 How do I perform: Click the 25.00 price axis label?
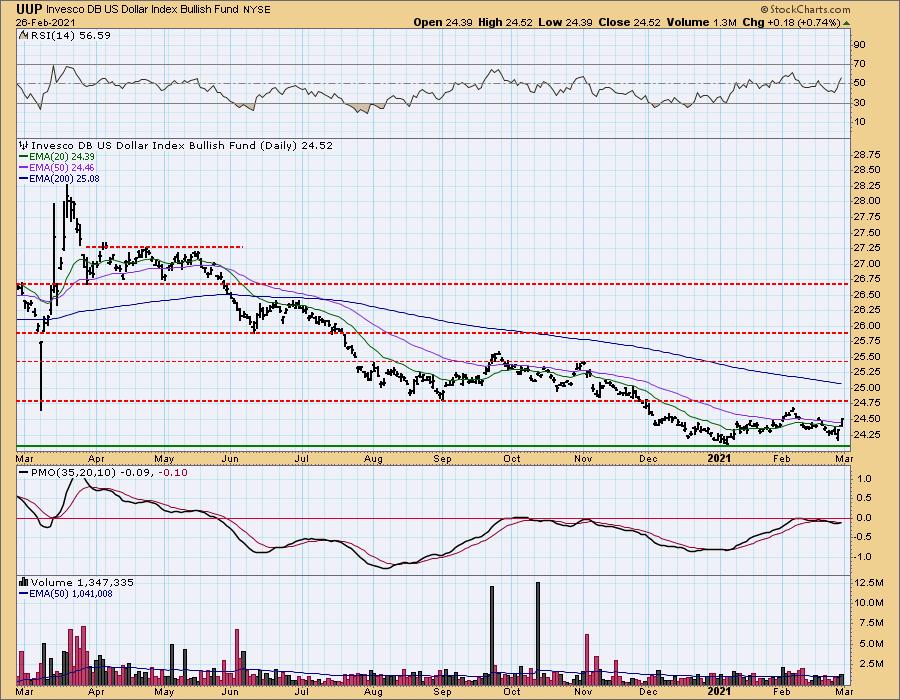[x=867, y=387]
